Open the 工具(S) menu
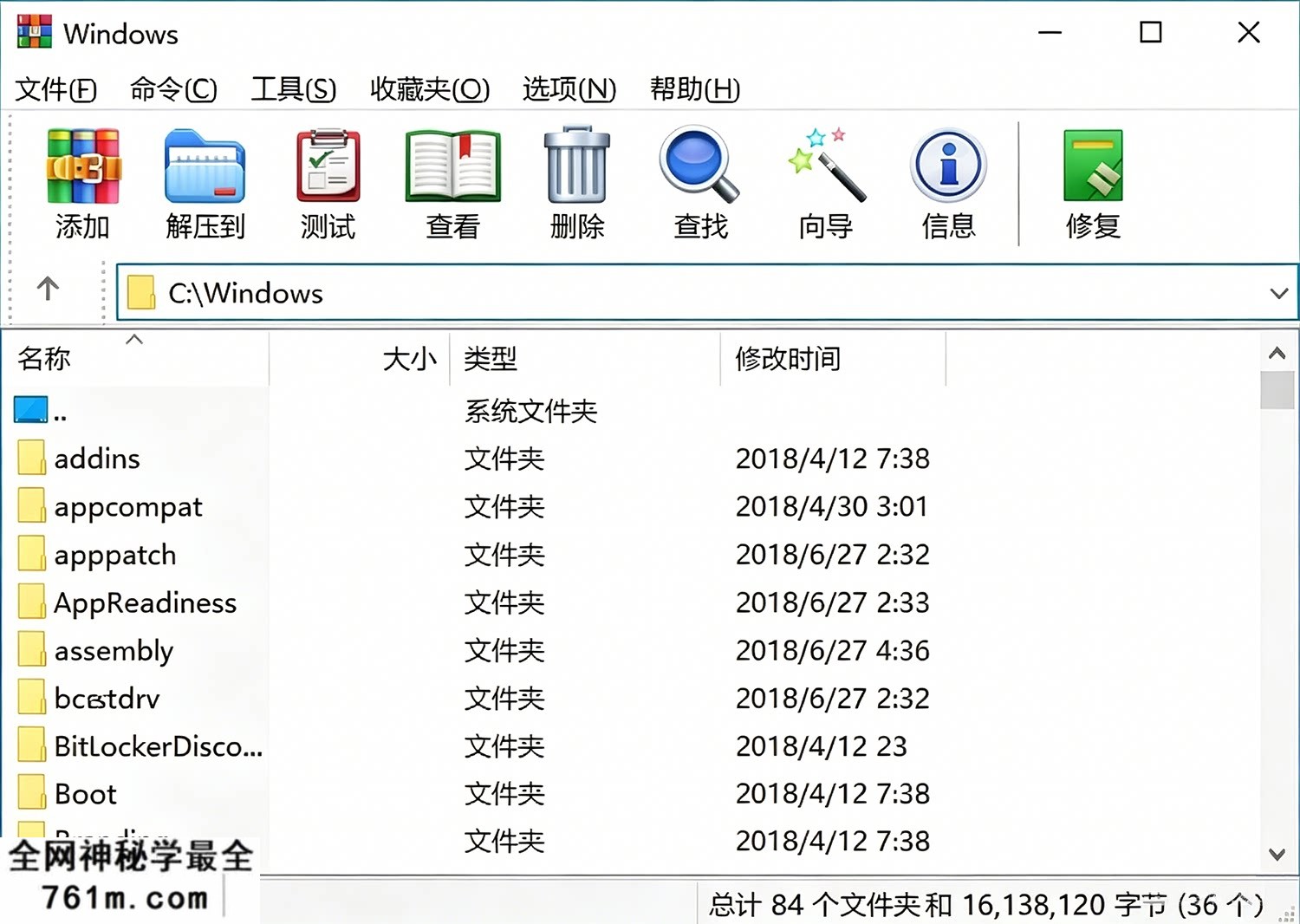The height and width of the screenshot is (924, 1300). [x=294, y=88]
